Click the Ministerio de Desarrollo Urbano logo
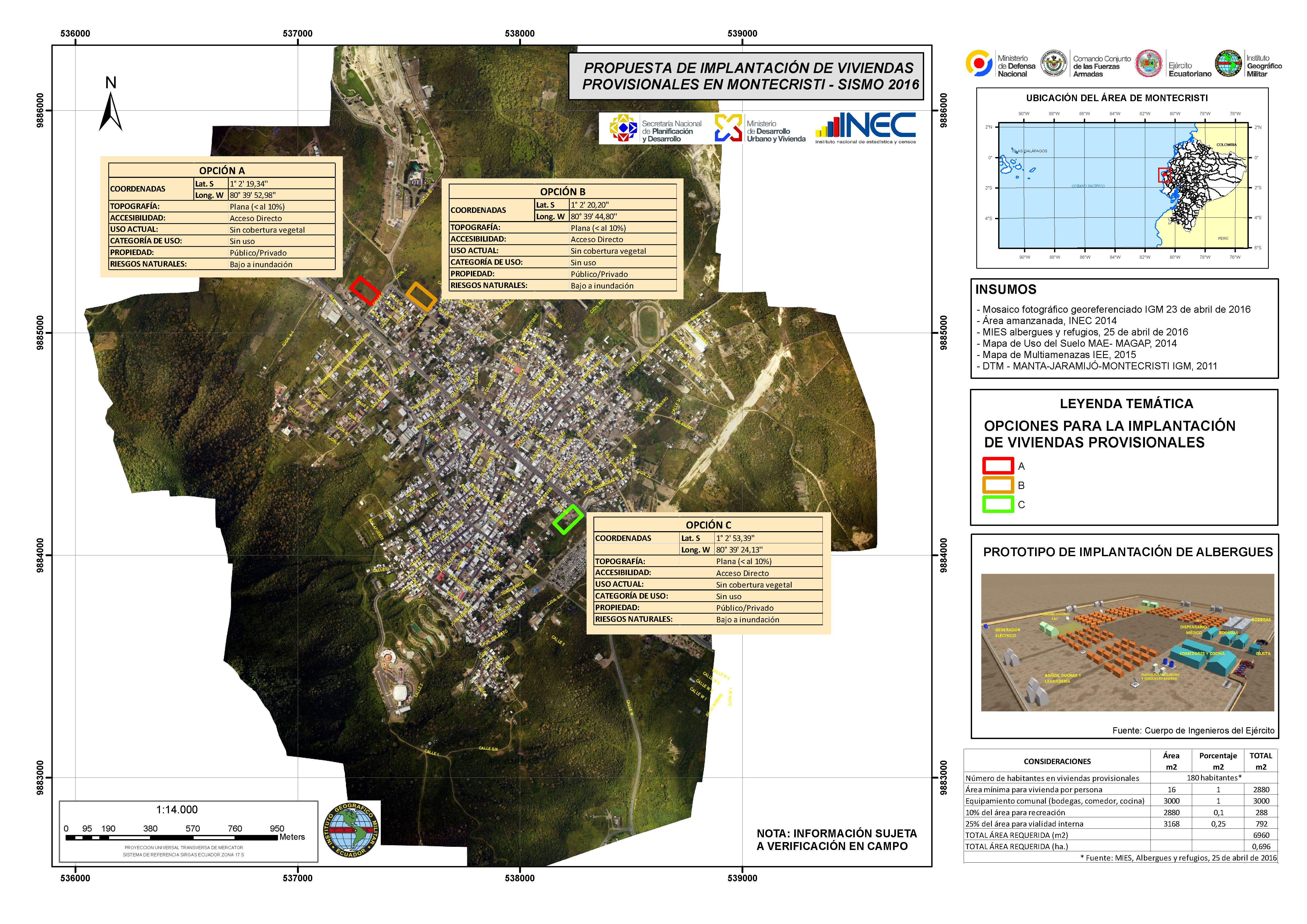The height and width of the screenshot is (924, 1307). click(x=728, y=128)
